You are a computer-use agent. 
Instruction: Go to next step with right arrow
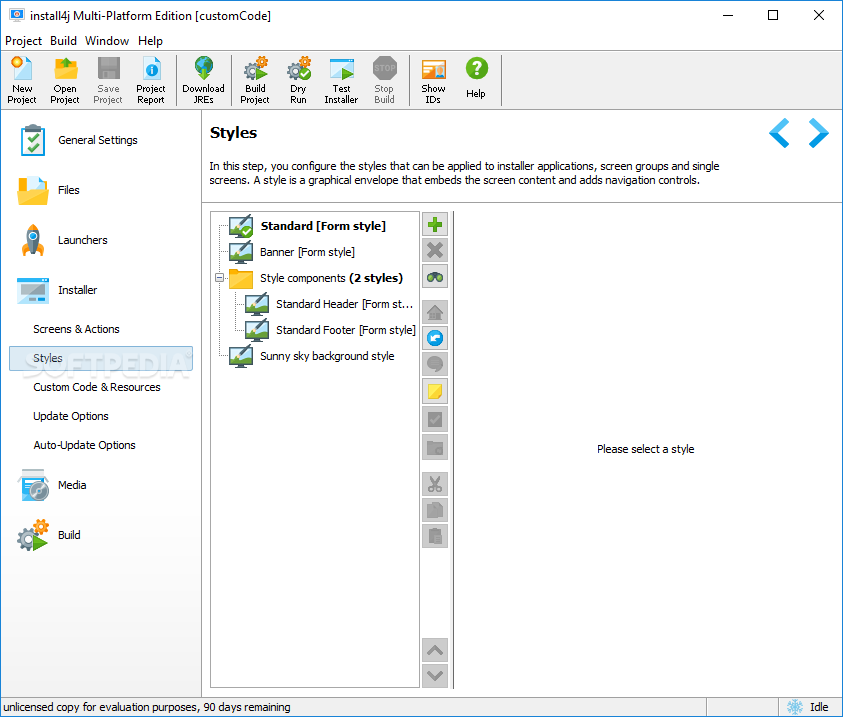(x=818, y=133)
